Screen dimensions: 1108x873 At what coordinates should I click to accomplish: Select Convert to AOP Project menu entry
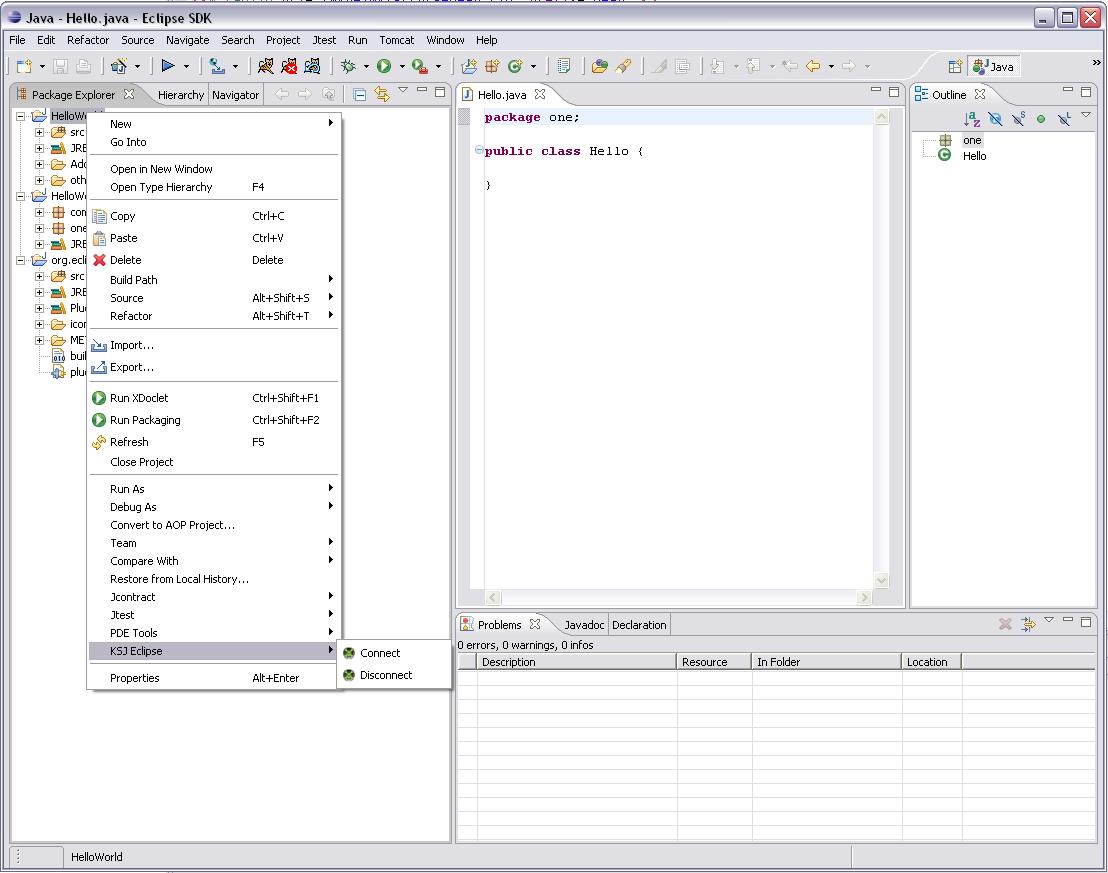[213, 525]
